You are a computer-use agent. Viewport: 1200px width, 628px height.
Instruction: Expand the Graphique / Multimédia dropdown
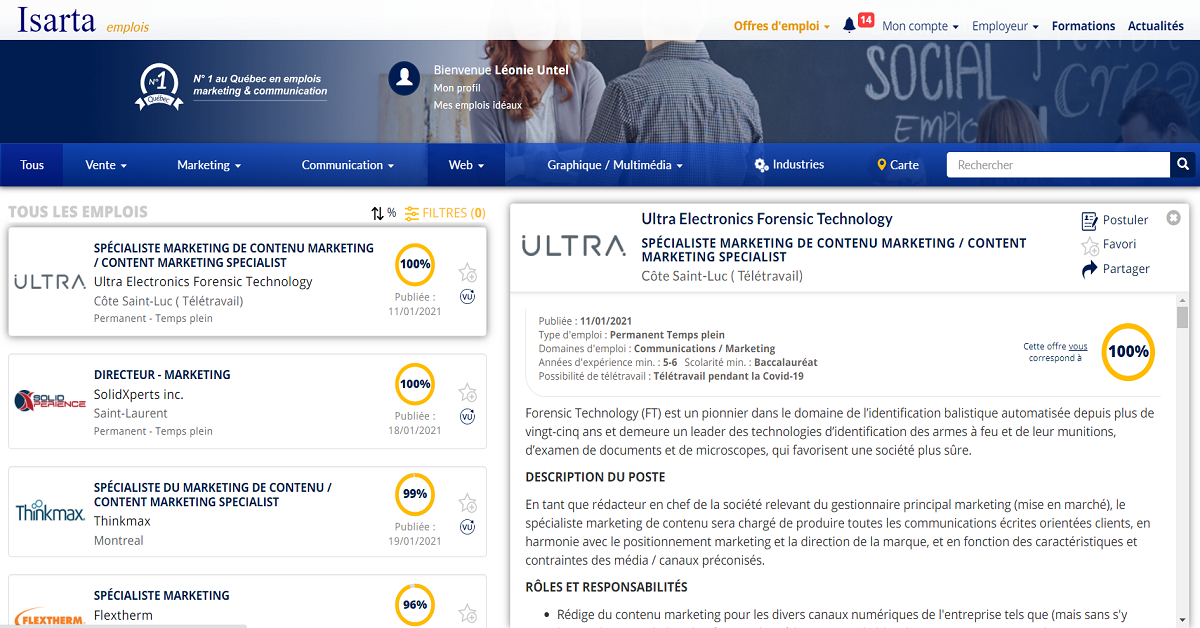(x=615, y=165)
